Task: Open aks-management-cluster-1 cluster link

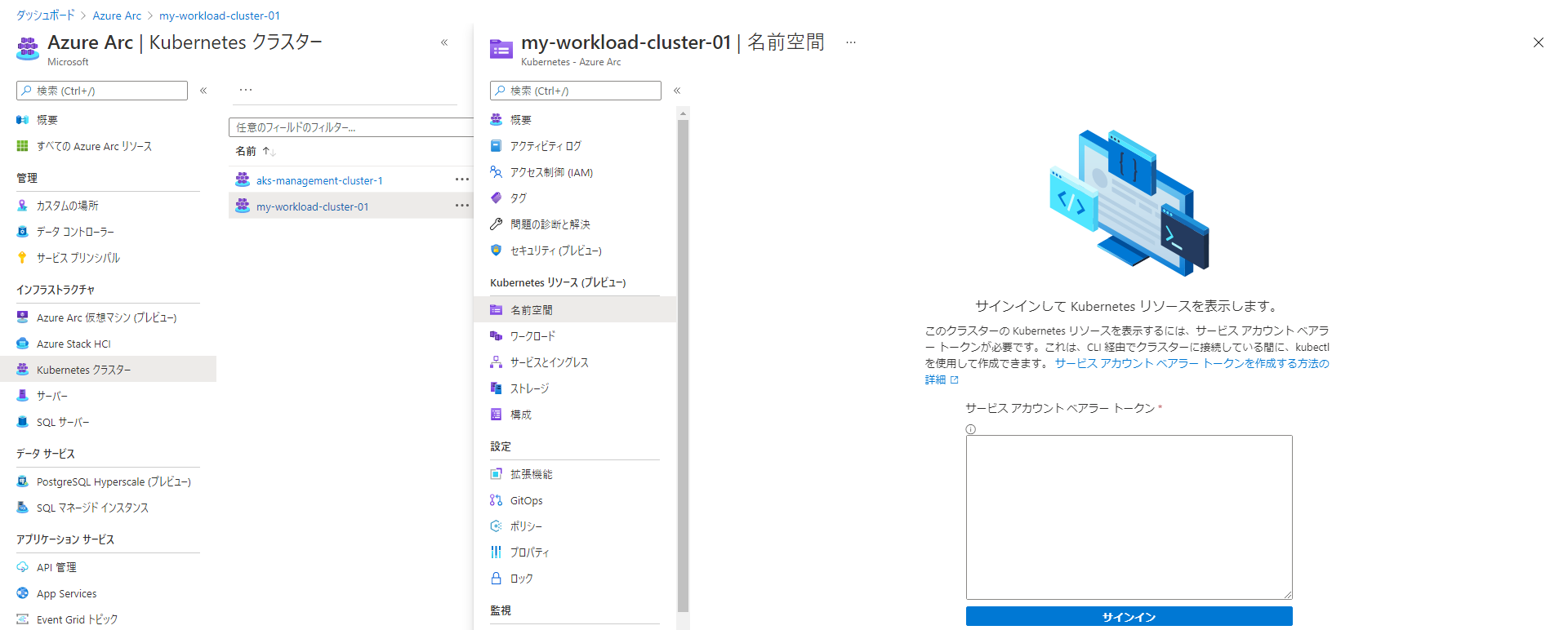Action: click(x=319, y=180)
